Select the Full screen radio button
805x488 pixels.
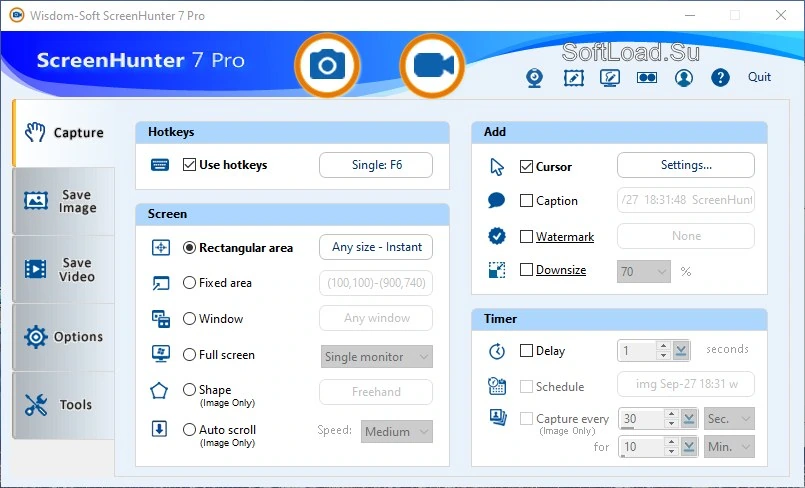pos(189,355)
